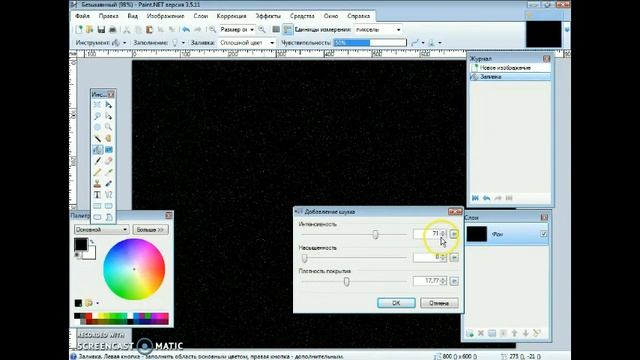Open the Эффекты menu
The width and height of the screenshot is (640, 360).
269,16
